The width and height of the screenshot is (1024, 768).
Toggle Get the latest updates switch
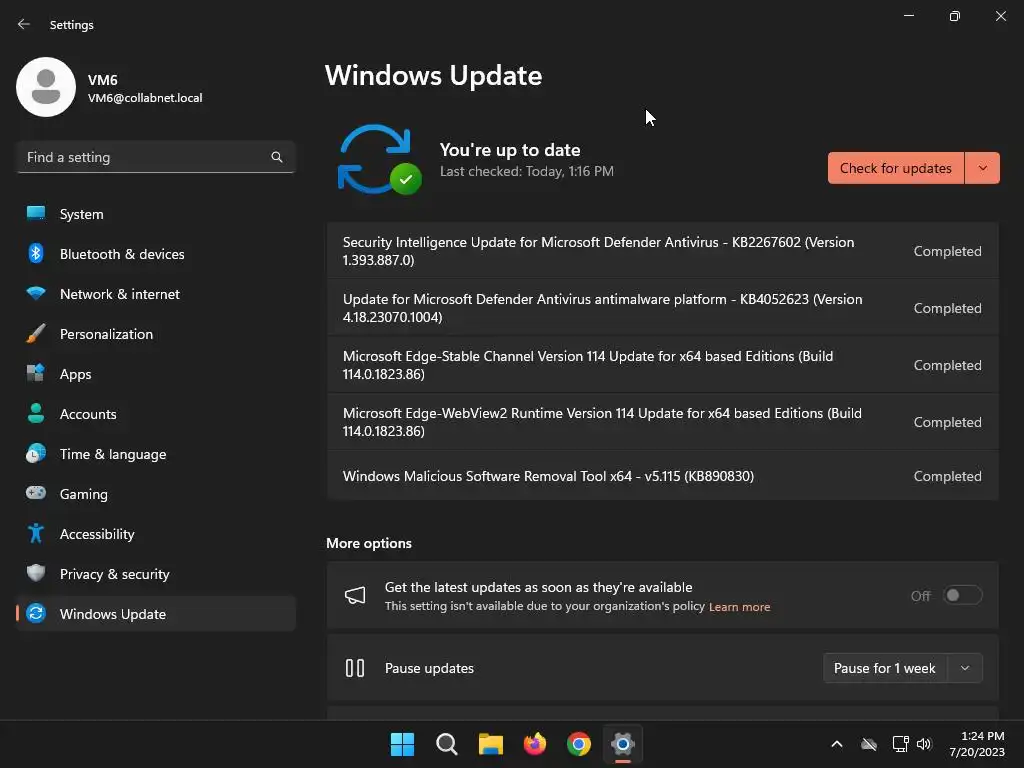963,595
